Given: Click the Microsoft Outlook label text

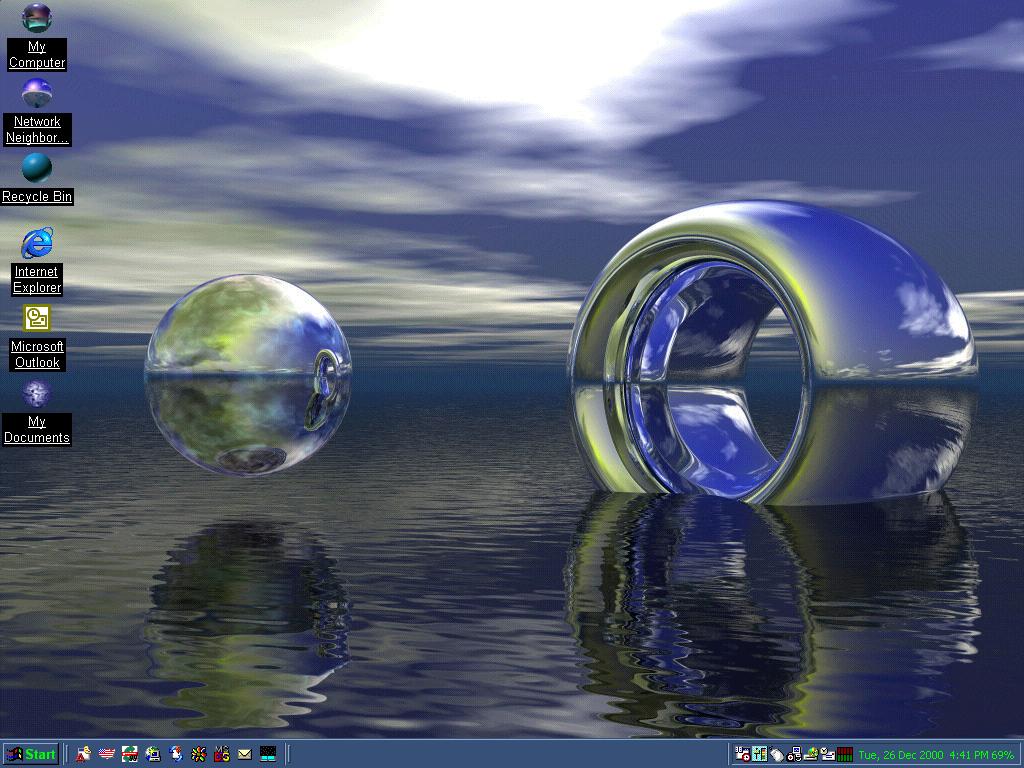Looking at the screenshot, I should pyautogui.click(x=37, y=355).
